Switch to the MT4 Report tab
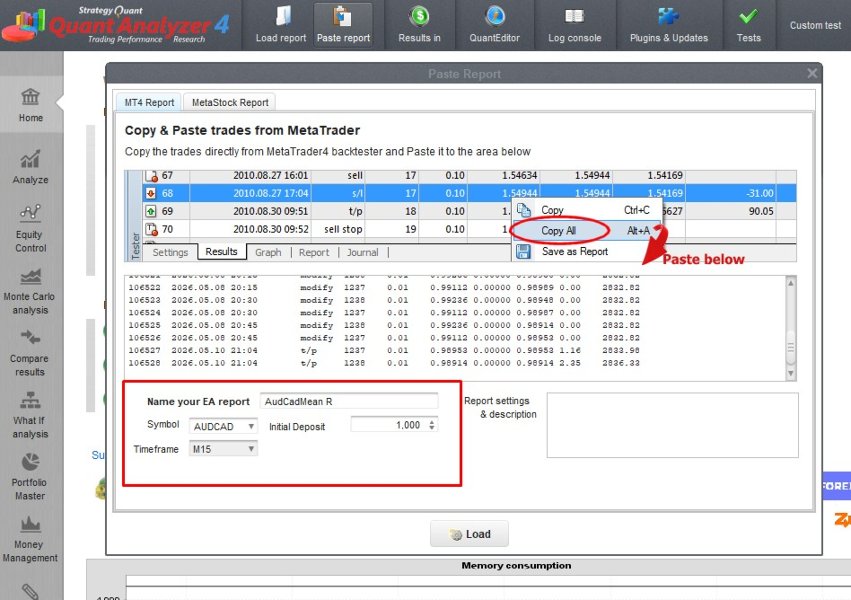The height and width of the screenshot is (600, 851). (149, 103)
